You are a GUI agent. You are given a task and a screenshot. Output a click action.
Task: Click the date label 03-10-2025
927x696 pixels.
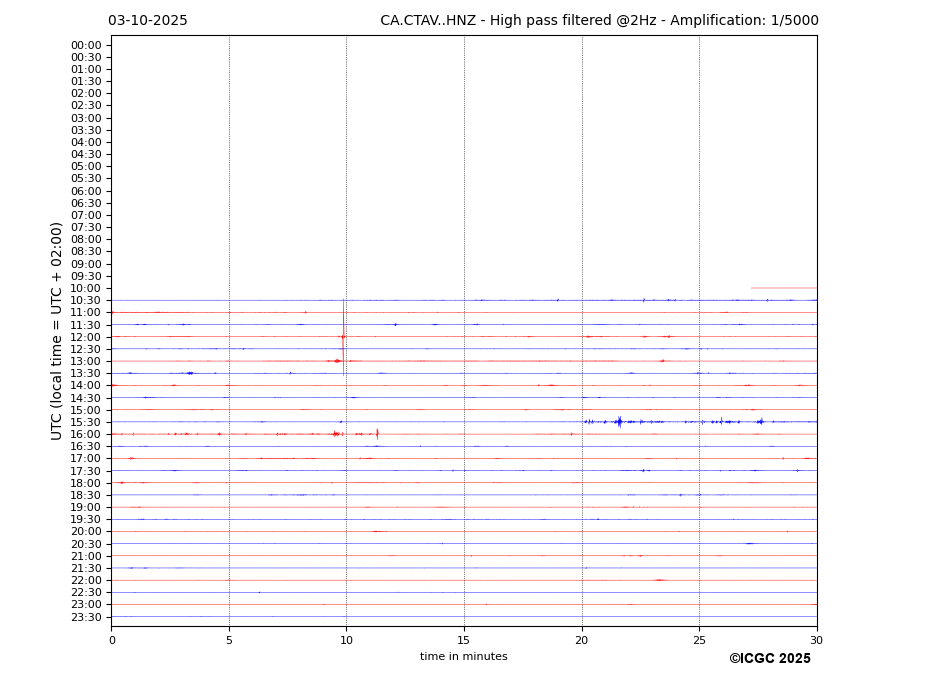point(148,21)
